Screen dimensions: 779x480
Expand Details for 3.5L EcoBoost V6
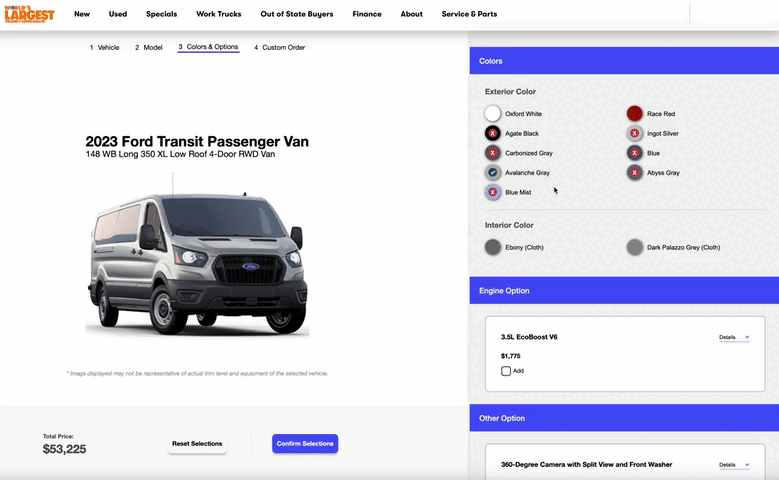point(734,337)
